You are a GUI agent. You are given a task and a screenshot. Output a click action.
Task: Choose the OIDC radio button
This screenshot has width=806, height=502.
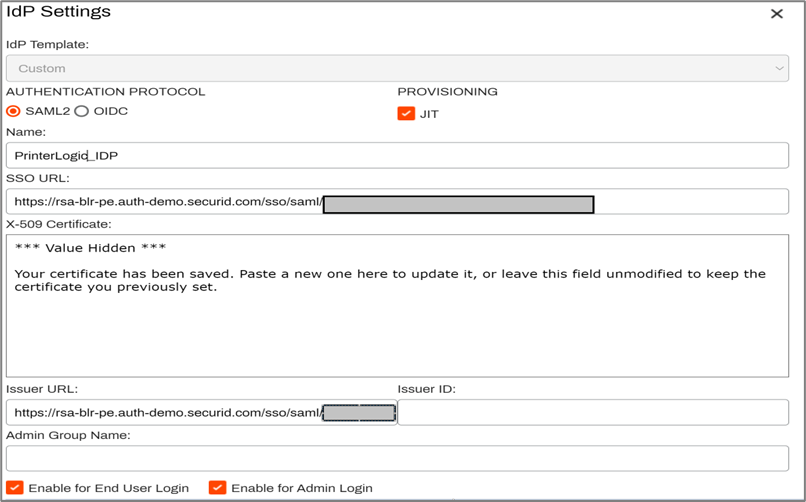(x=82, y=111)
